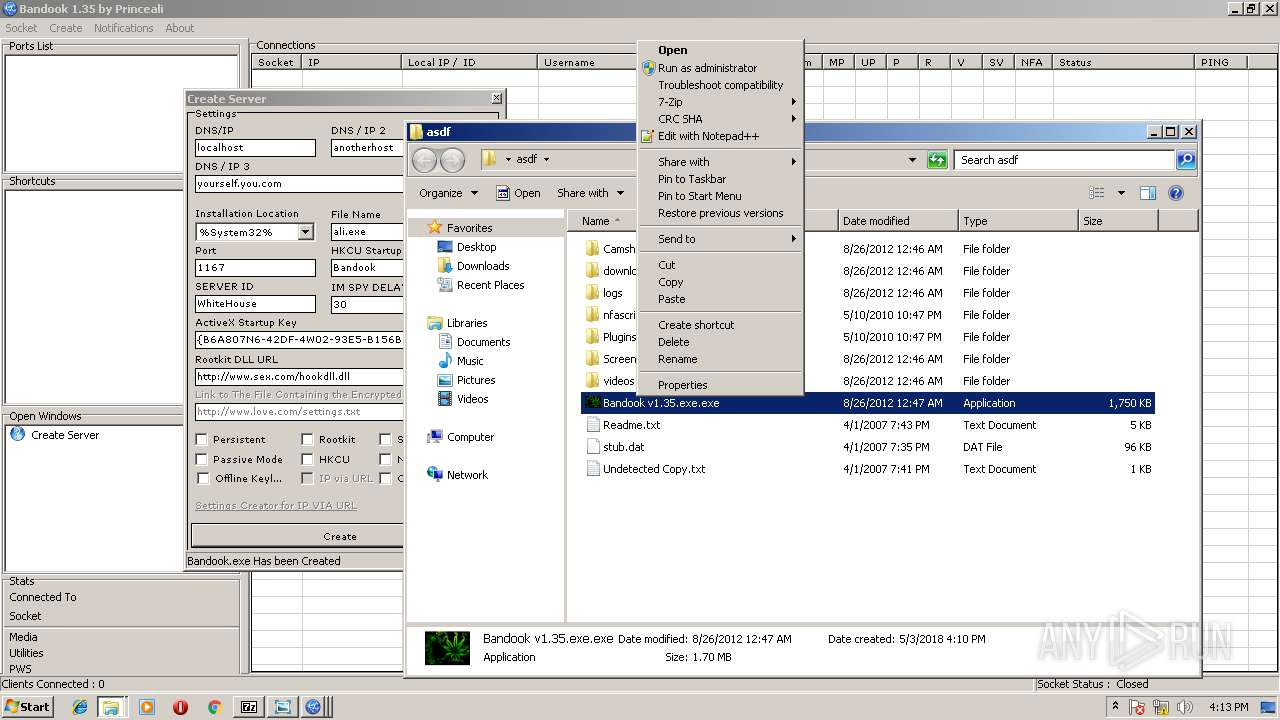
Task: Launch Opera browser from the taskbar
Action: click(x=180, y=707)
